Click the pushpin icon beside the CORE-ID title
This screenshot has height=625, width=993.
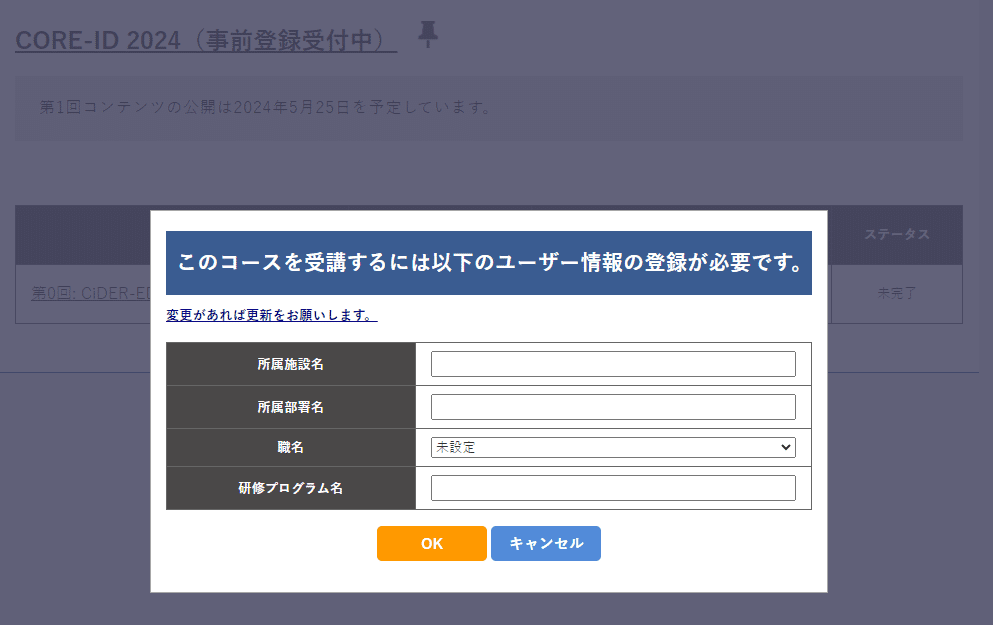[x=428, y=34]
